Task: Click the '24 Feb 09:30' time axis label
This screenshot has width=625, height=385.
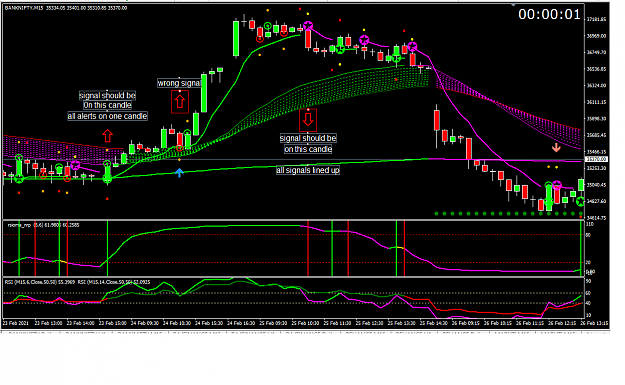Action: pyautogui.click(x=144, y=323)
